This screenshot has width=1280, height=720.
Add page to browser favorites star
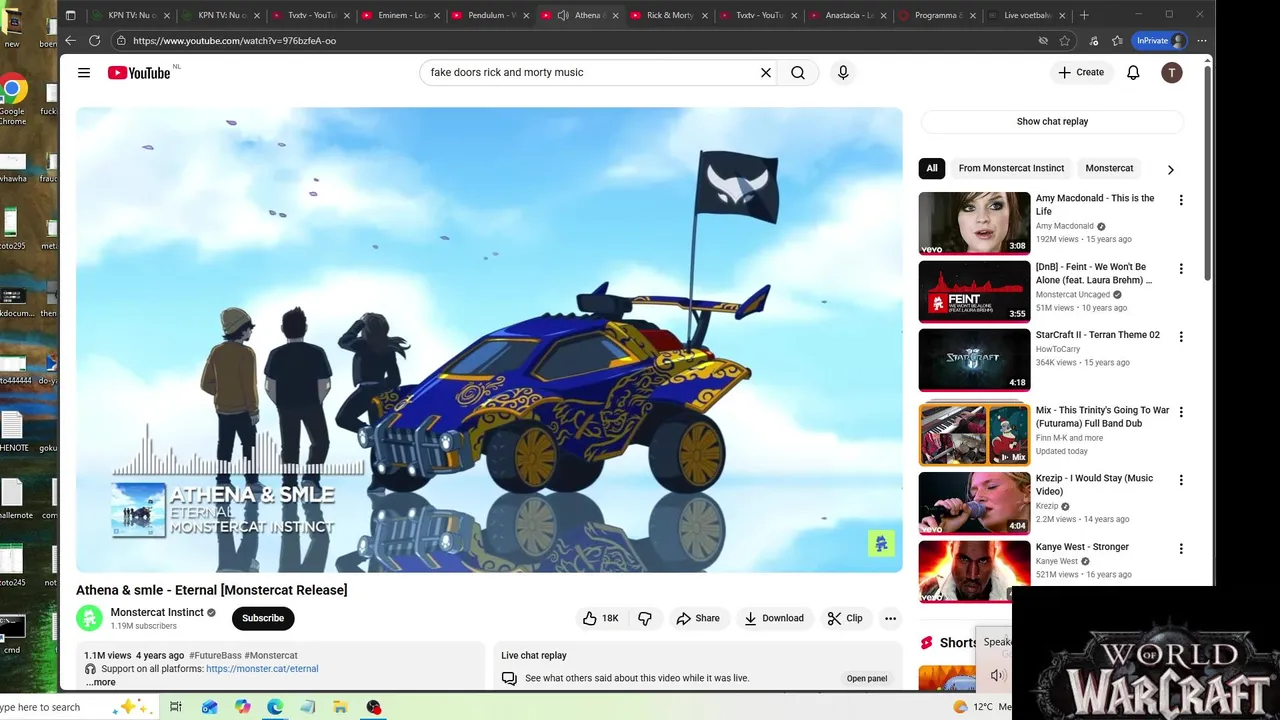point(1065,40)
